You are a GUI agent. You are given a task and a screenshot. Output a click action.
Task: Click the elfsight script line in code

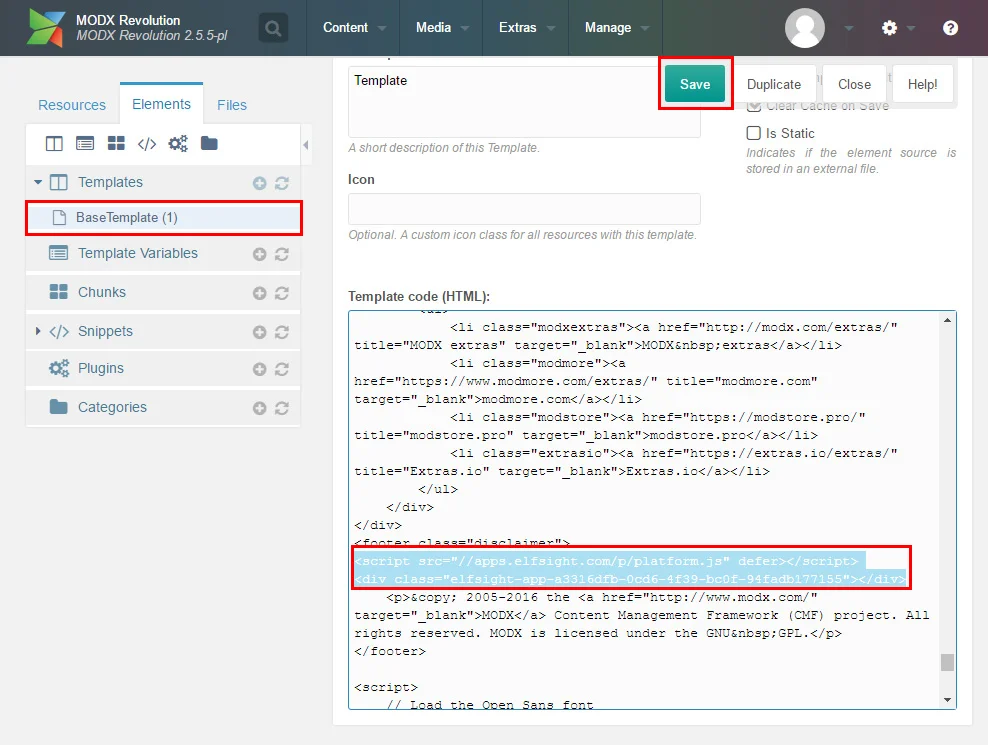pyautogui.click(x=606, y=560)
